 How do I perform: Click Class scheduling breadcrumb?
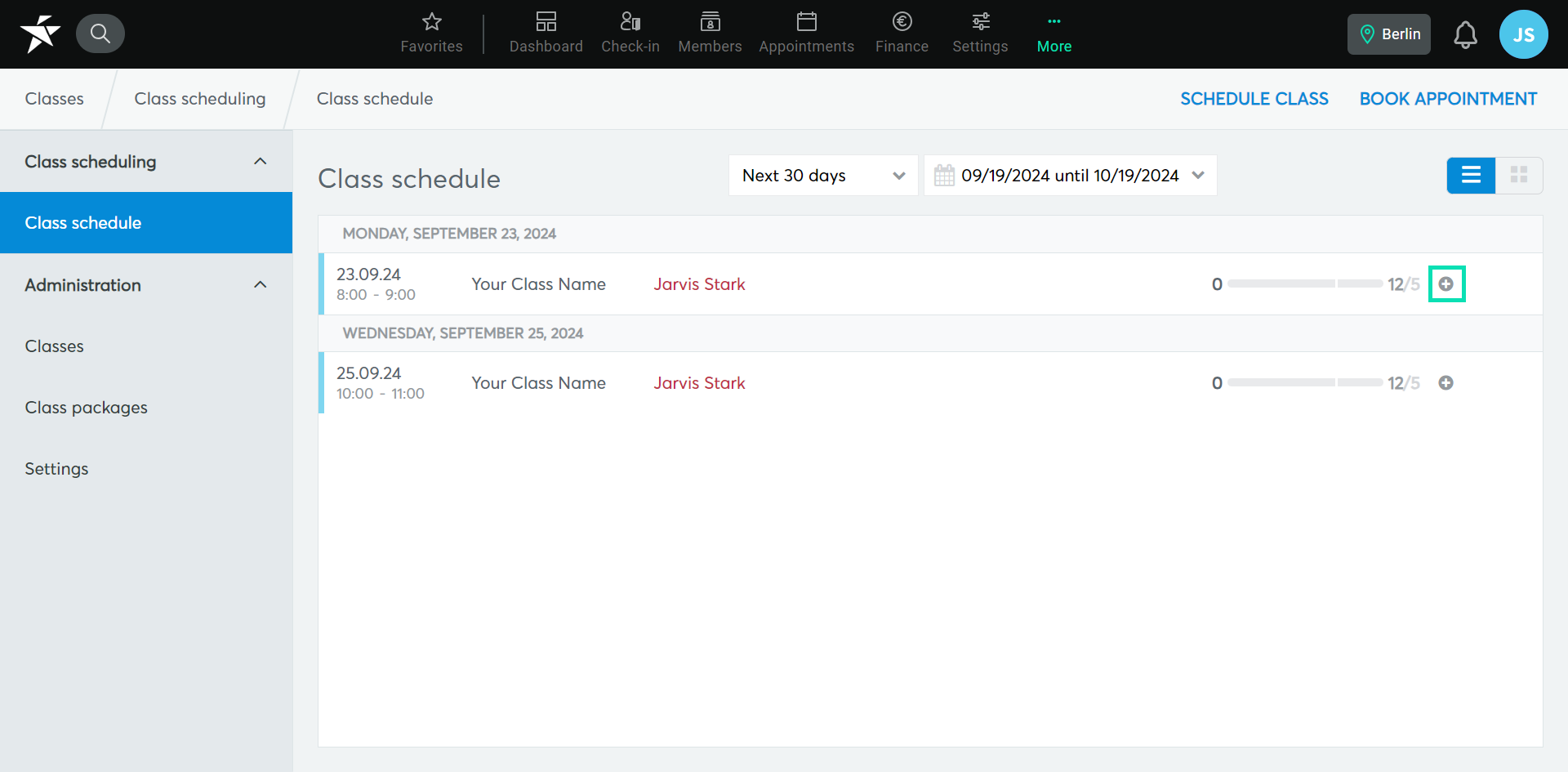coord(199,99)
